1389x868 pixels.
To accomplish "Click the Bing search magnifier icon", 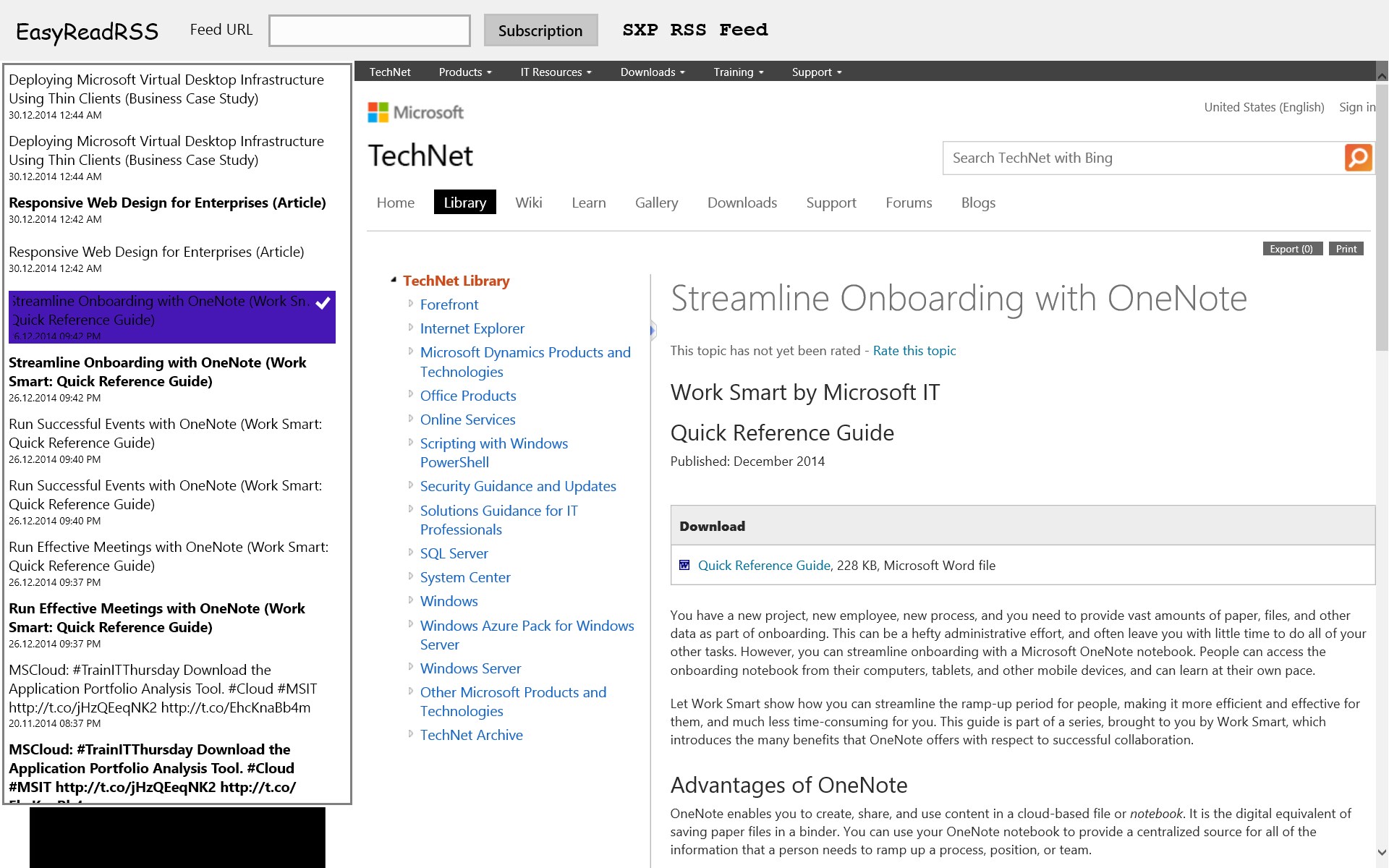I will pyautogui.click(x=1358, y=158).
